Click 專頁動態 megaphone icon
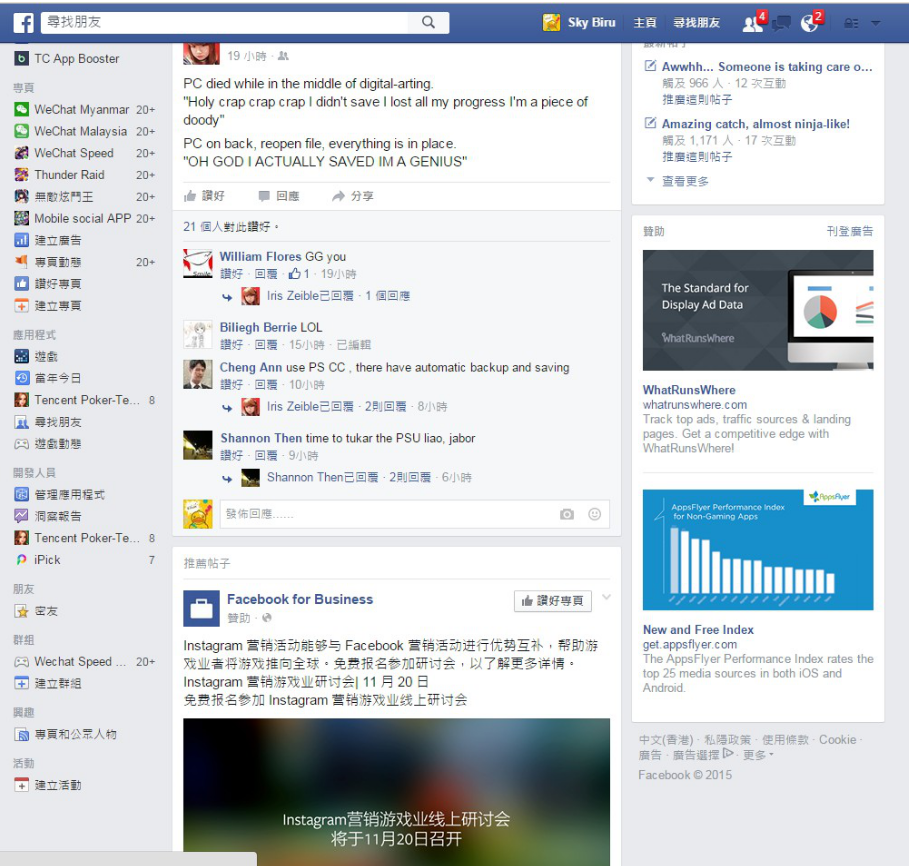 21,262
